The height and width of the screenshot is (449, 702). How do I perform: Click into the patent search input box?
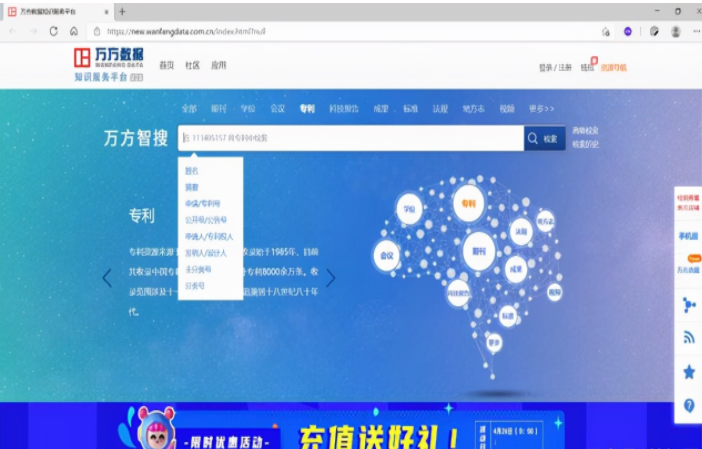(350, 139)
